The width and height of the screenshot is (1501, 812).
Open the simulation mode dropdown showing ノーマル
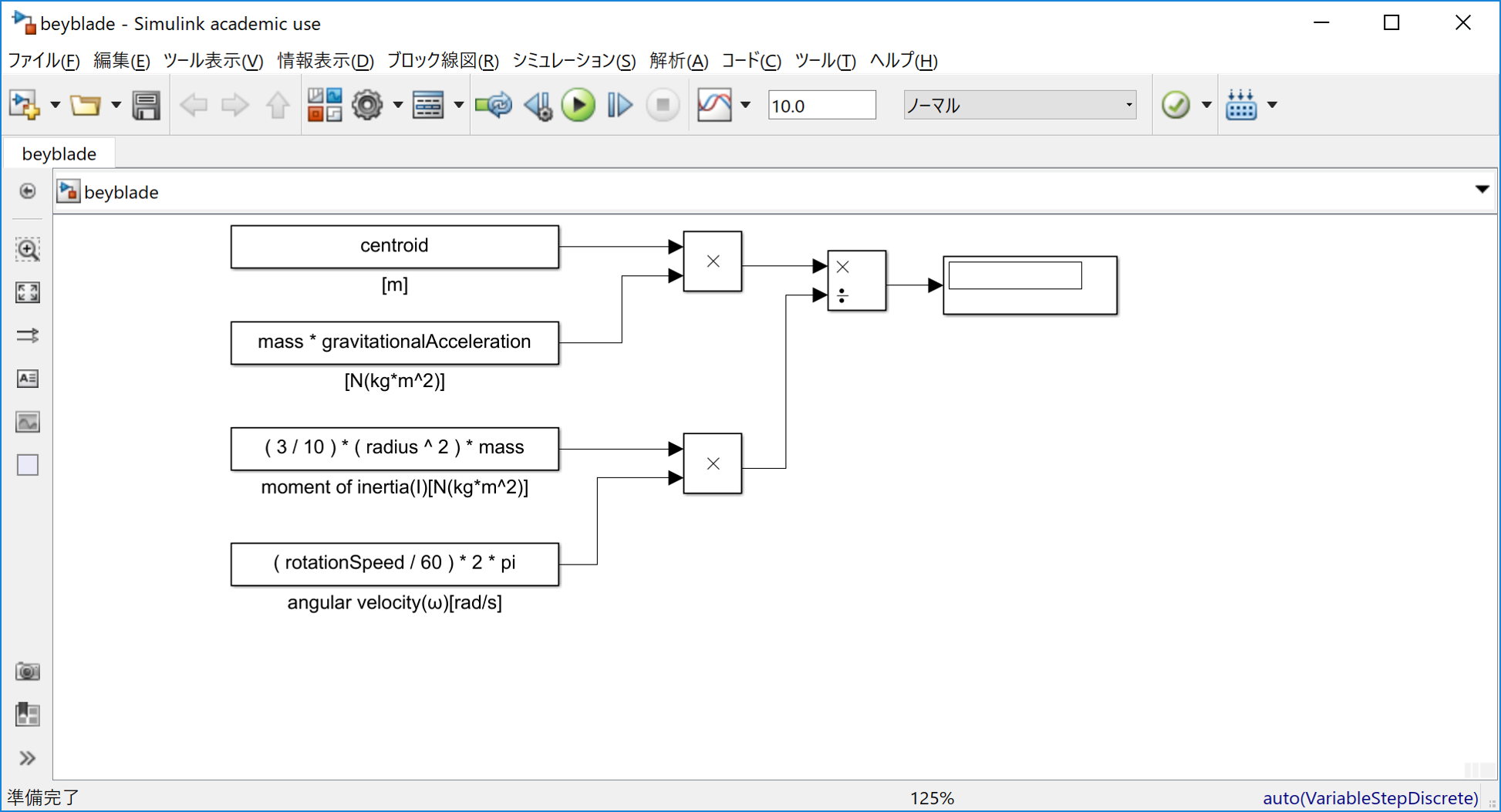point(1020,105)
